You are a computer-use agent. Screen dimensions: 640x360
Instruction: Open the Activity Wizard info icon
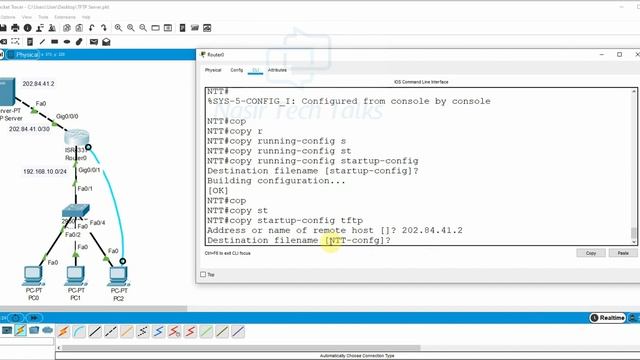(27, 28)
